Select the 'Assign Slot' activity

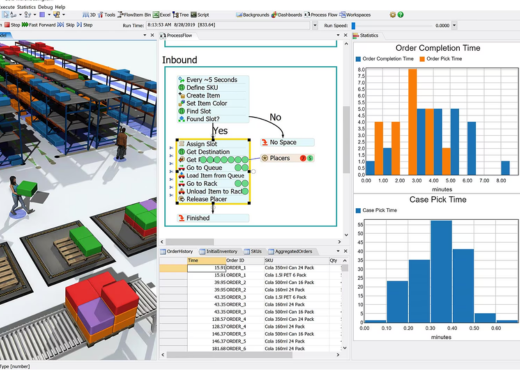213,144
